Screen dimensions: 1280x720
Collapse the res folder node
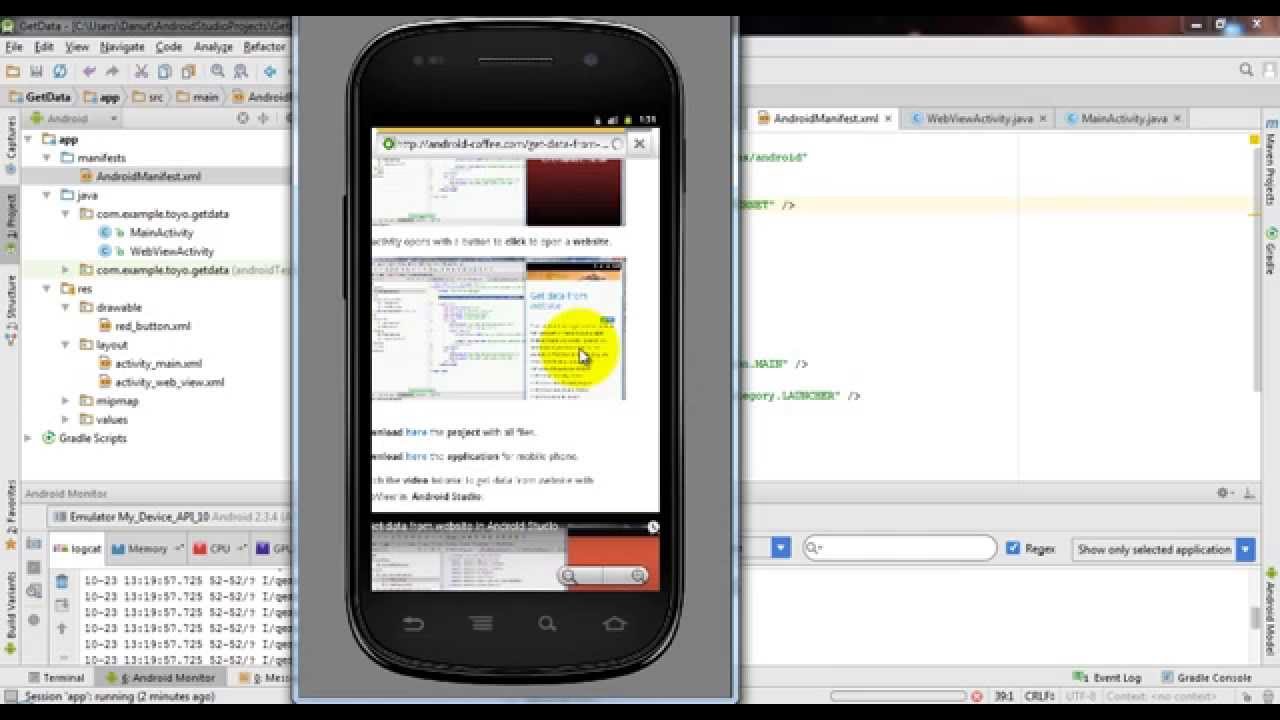click(x=47, y=289)
